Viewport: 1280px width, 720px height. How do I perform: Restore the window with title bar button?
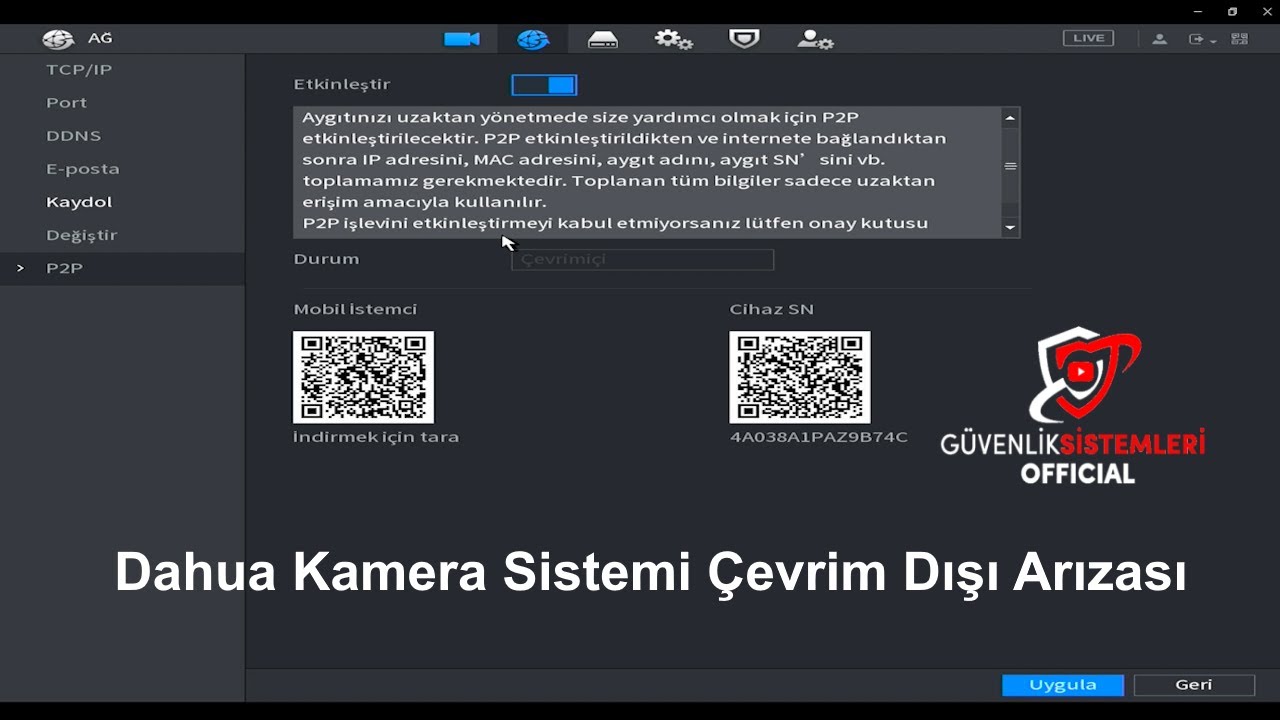1232,12
